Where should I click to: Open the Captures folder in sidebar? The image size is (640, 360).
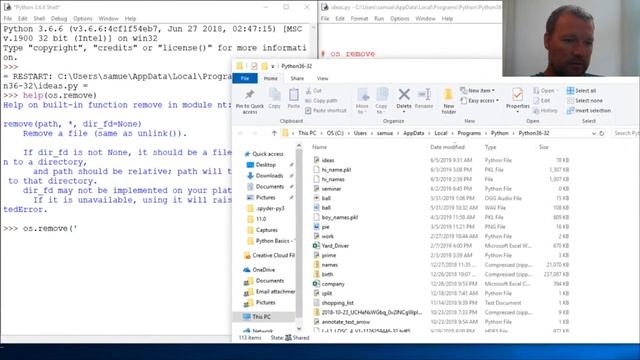[267, 230]
